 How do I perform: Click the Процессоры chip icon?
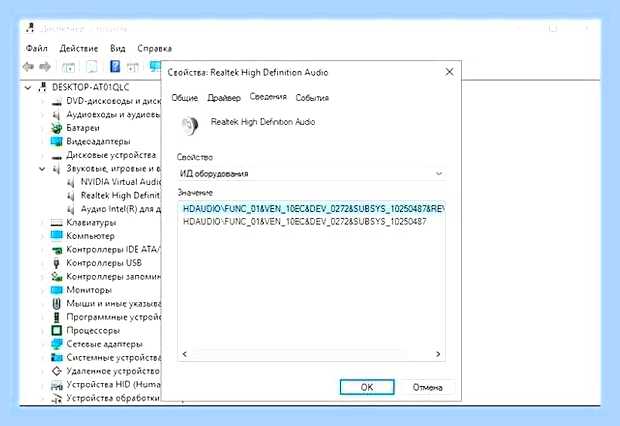pyautogui.click(x=57, y=330)
